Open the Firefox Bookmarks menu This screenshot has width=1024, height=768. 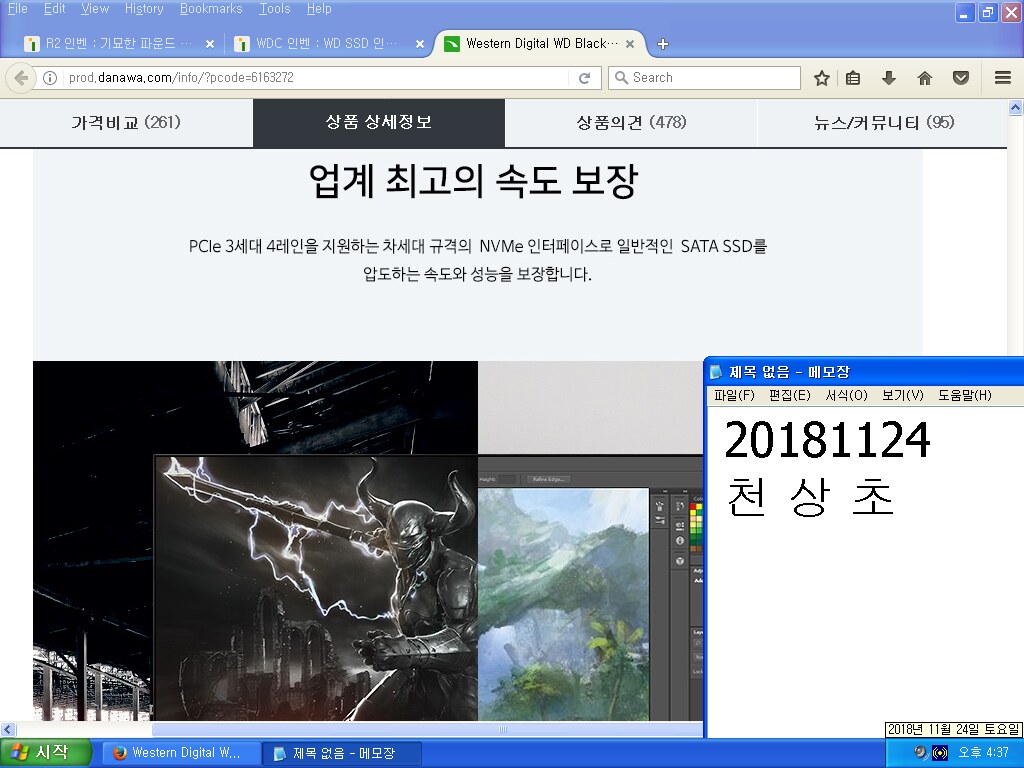tap(210, 9)
